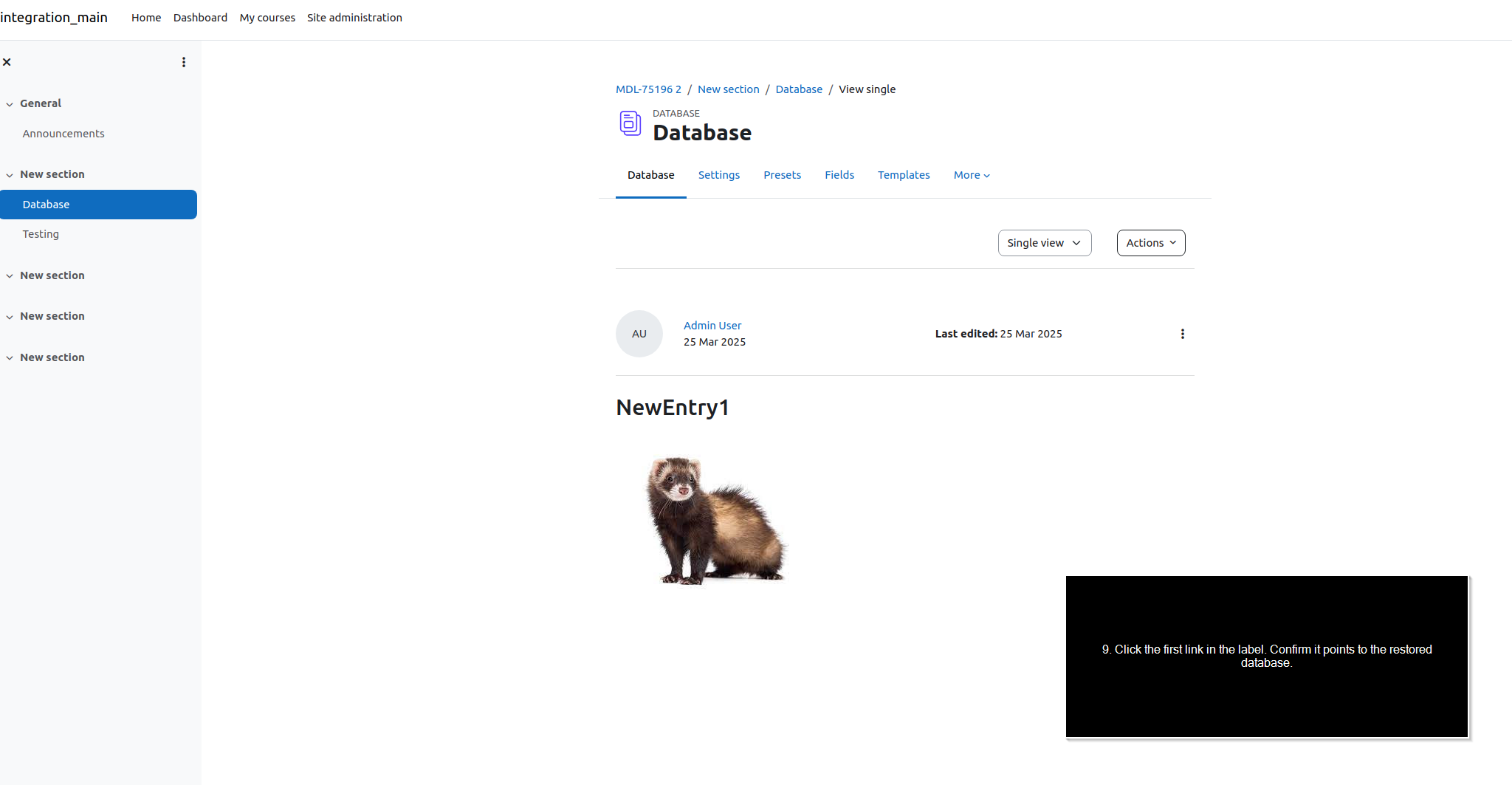Collapse the section containing Database

10,175
